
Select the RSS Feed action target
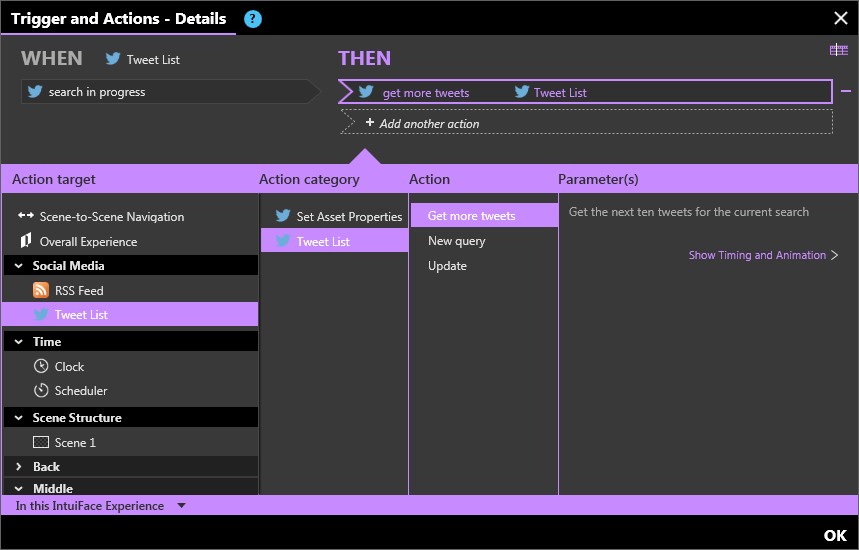pos(130,290)
